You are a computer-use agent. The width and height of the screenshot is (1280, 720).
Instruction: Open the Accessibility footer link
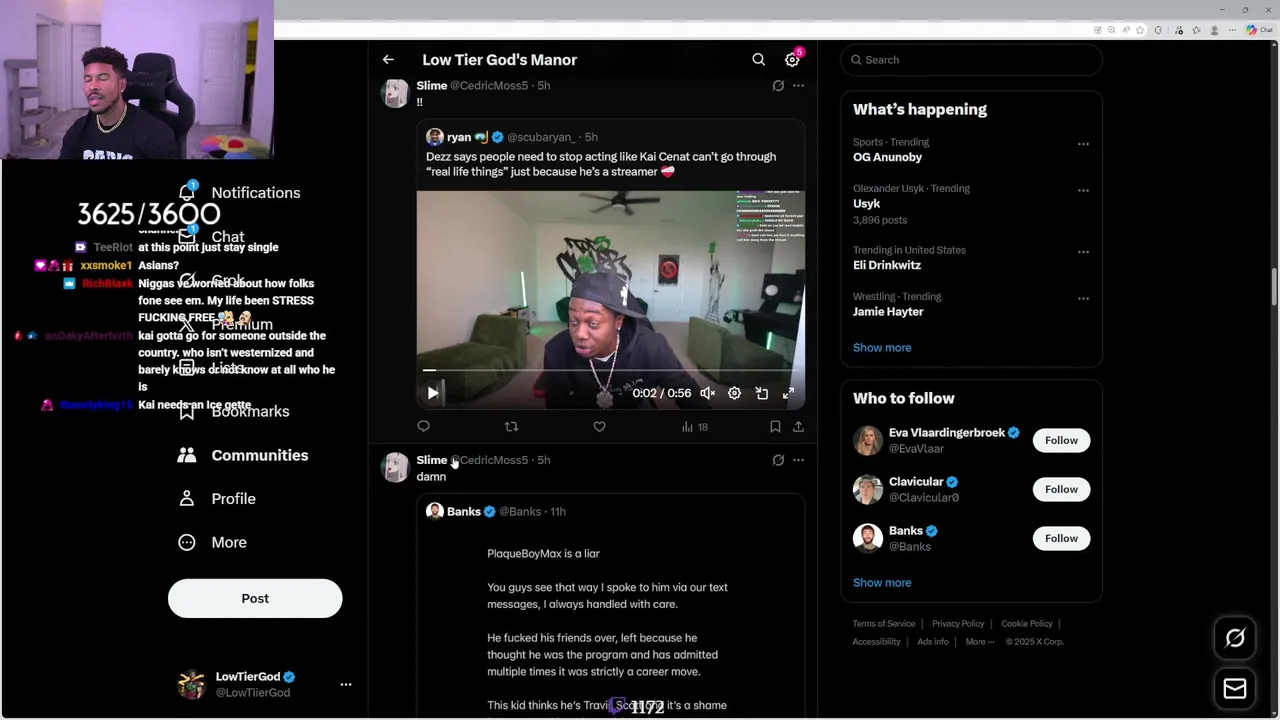(x=876, y=642)
